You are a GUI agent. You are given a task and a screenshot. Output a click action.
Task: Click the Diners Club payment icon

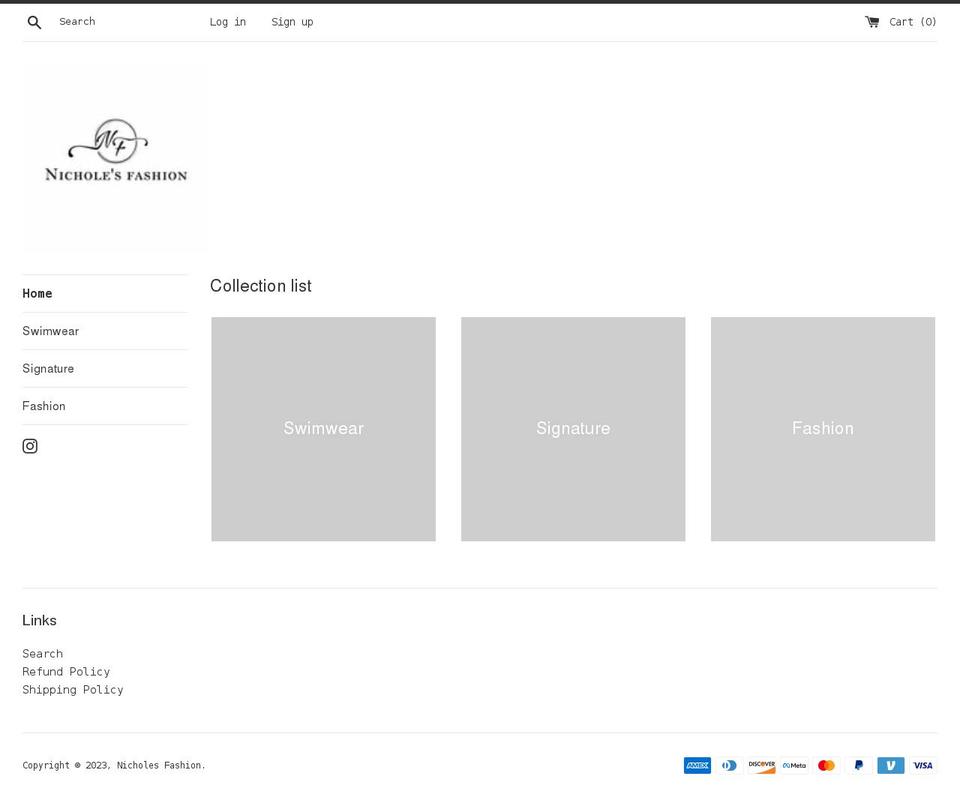click(x=729, y=765)
